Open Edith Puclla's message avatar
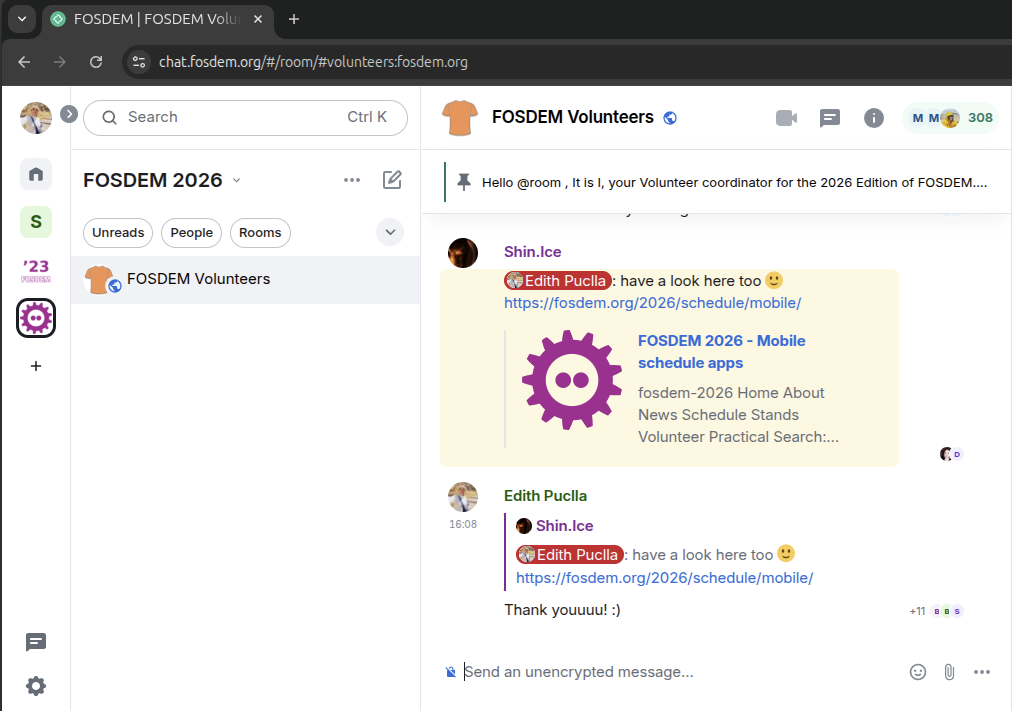Screen dimensions: 1012x711 463,497
